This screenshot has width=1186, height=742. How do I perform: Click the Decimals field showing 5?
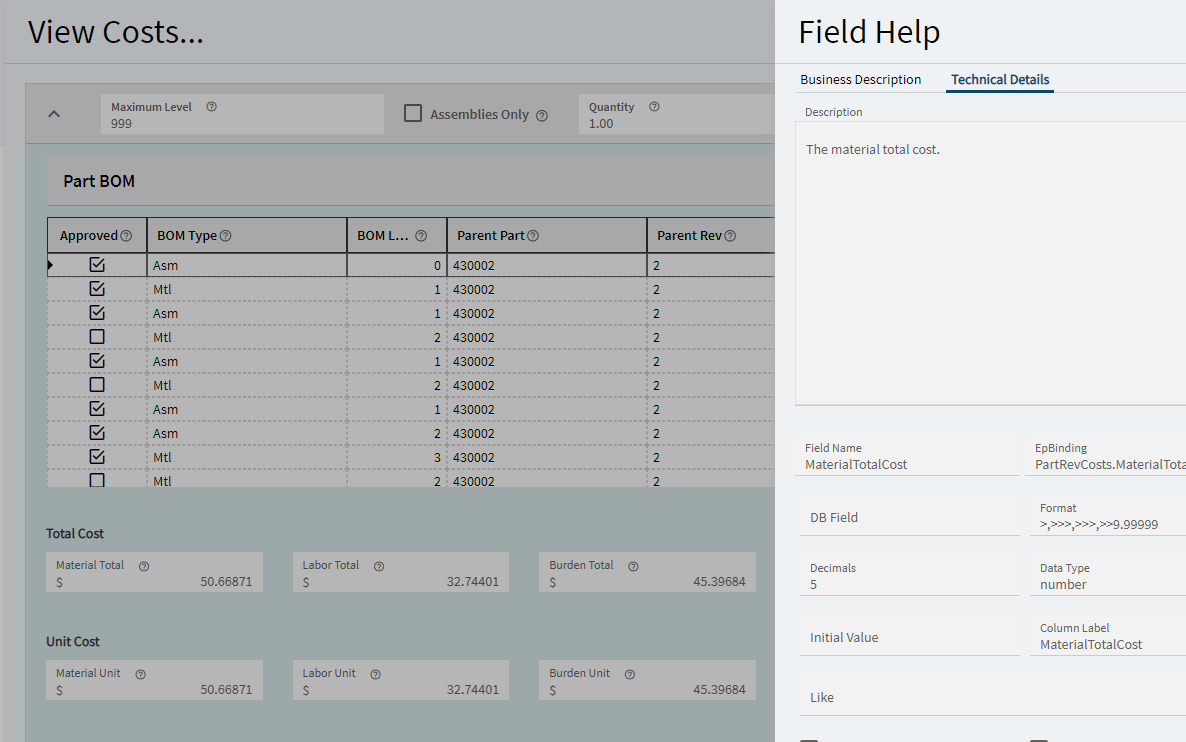click(910, 577)
